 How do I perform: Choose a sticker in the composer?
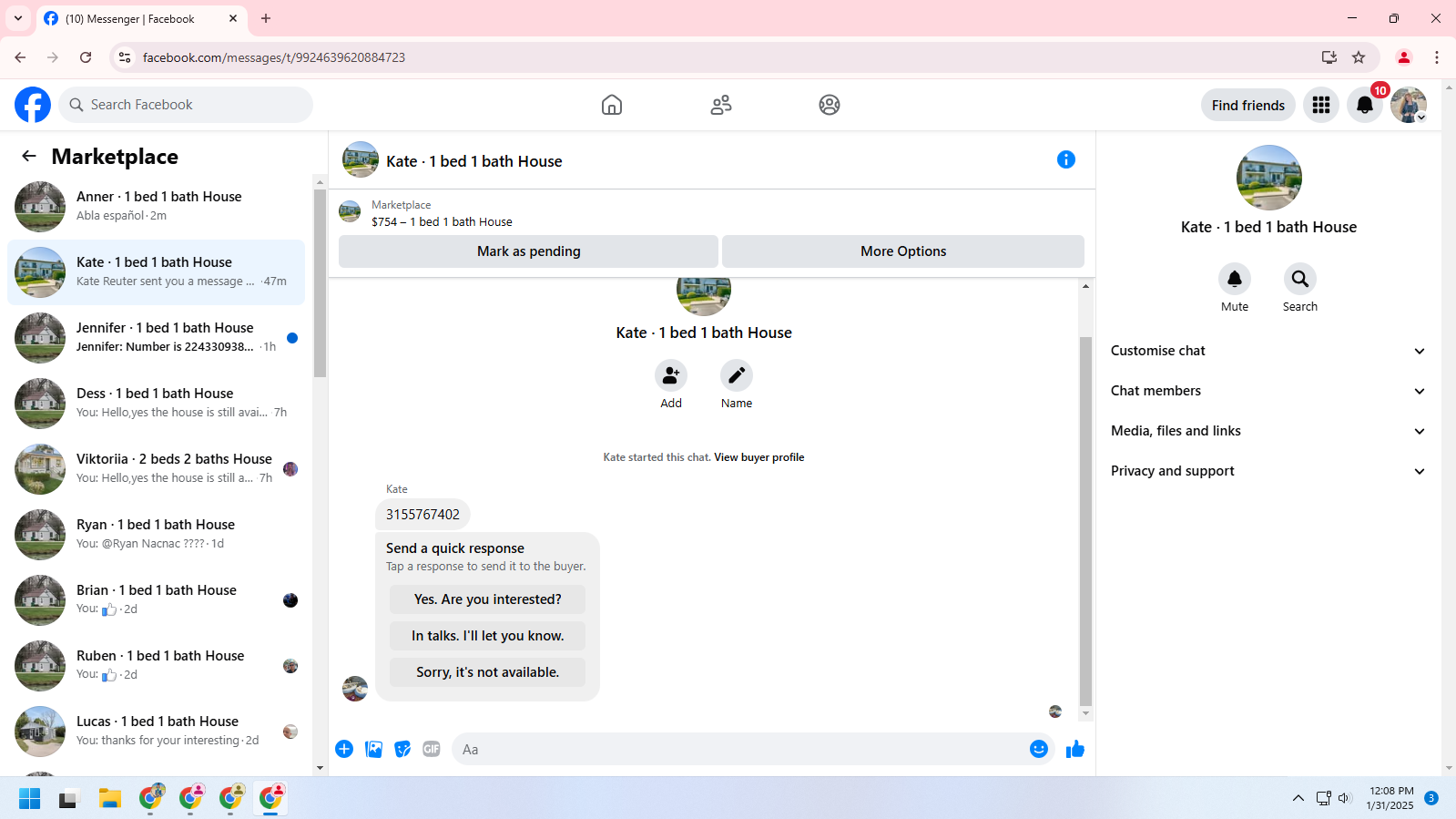[402, 749]
